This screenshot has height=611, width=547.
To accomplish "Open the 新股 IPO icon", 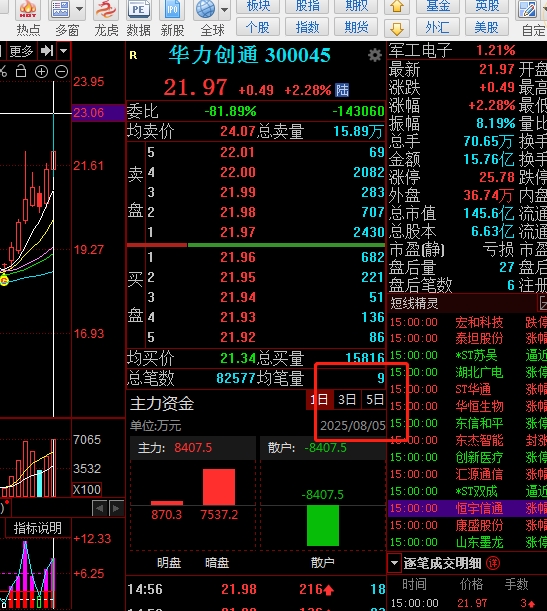I will point(172,18).
